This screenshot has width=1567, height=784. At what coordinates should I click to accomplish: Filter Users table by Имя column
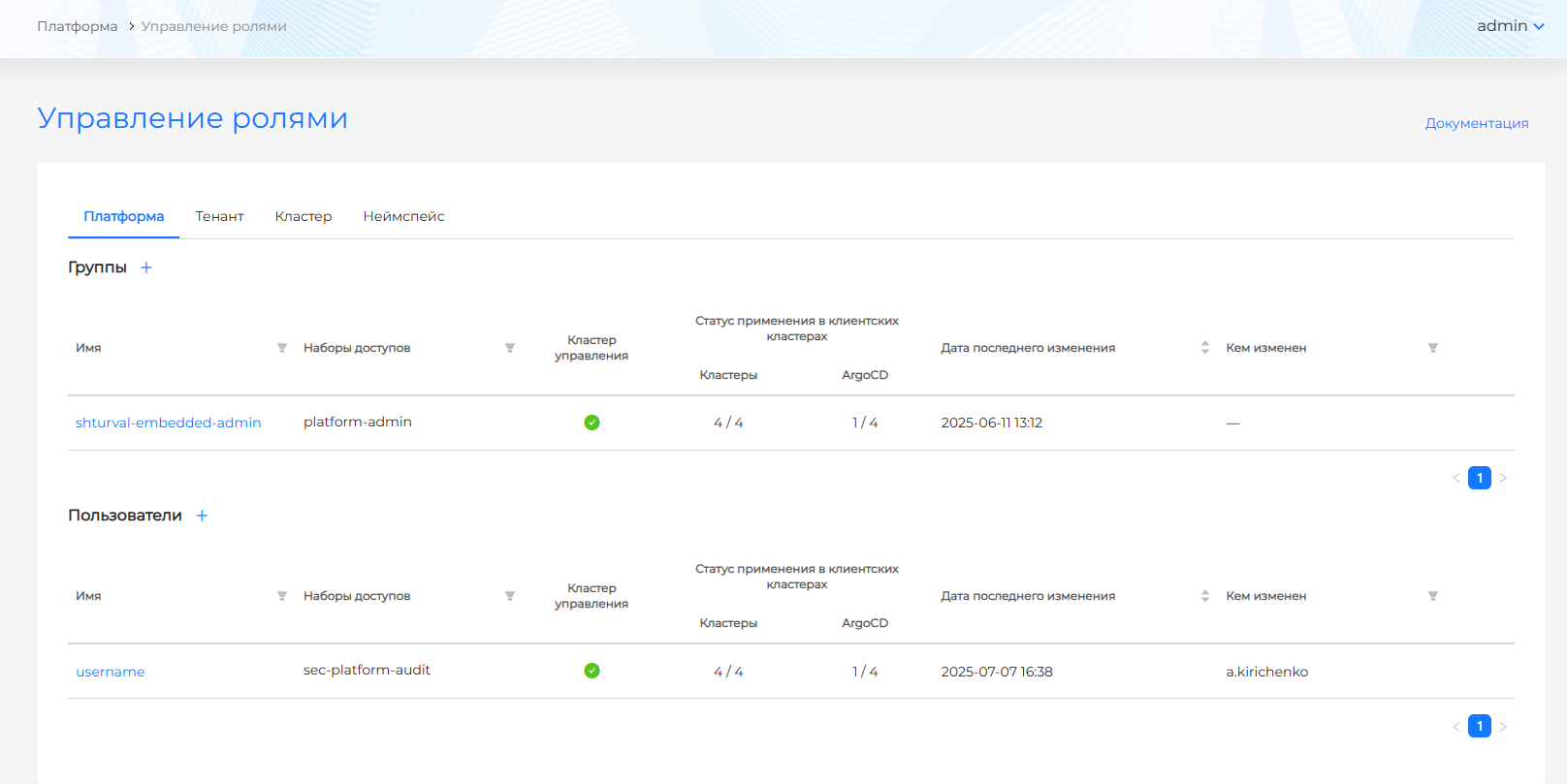[282, 596]
